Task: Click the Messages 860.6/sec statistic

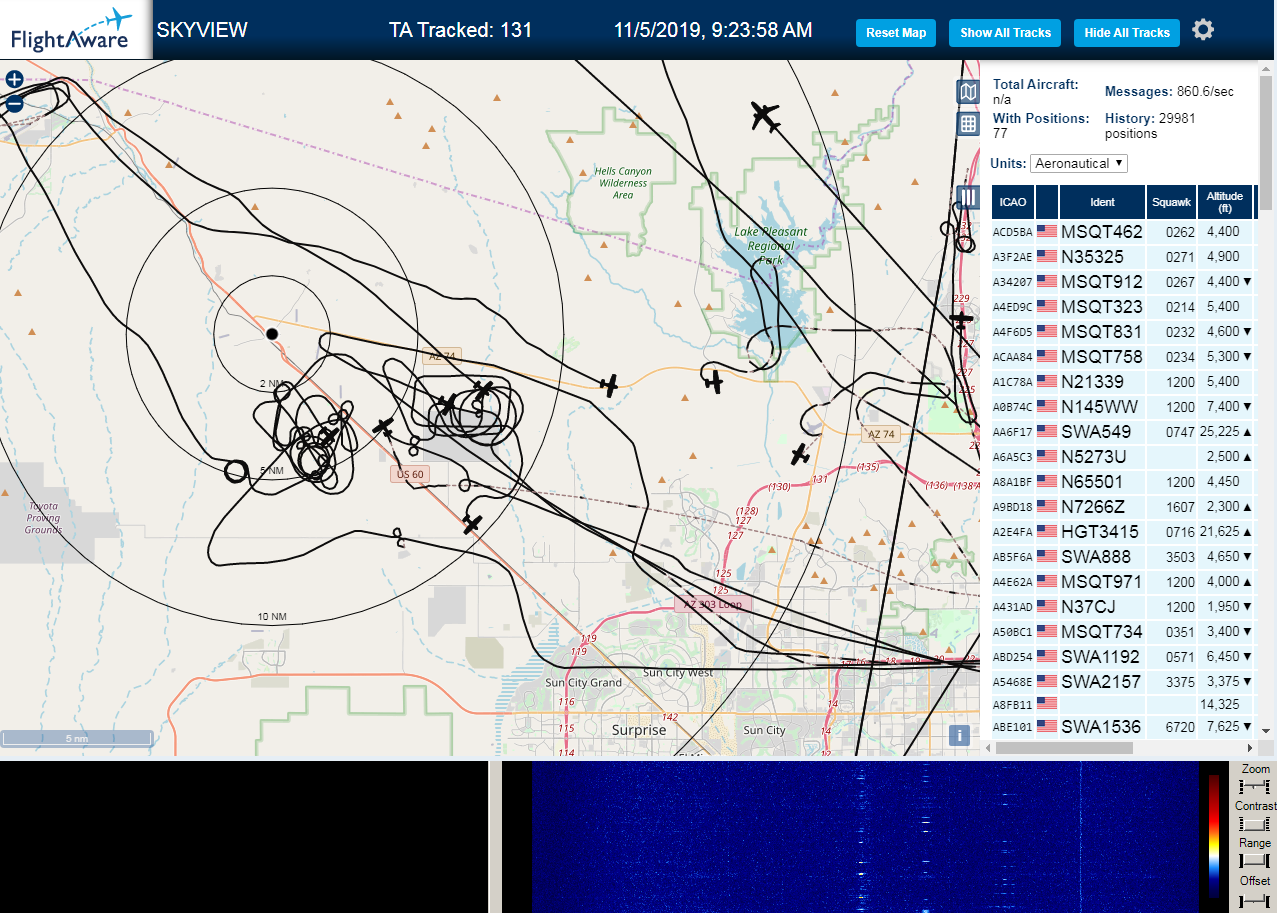Action: point(1169,92)
